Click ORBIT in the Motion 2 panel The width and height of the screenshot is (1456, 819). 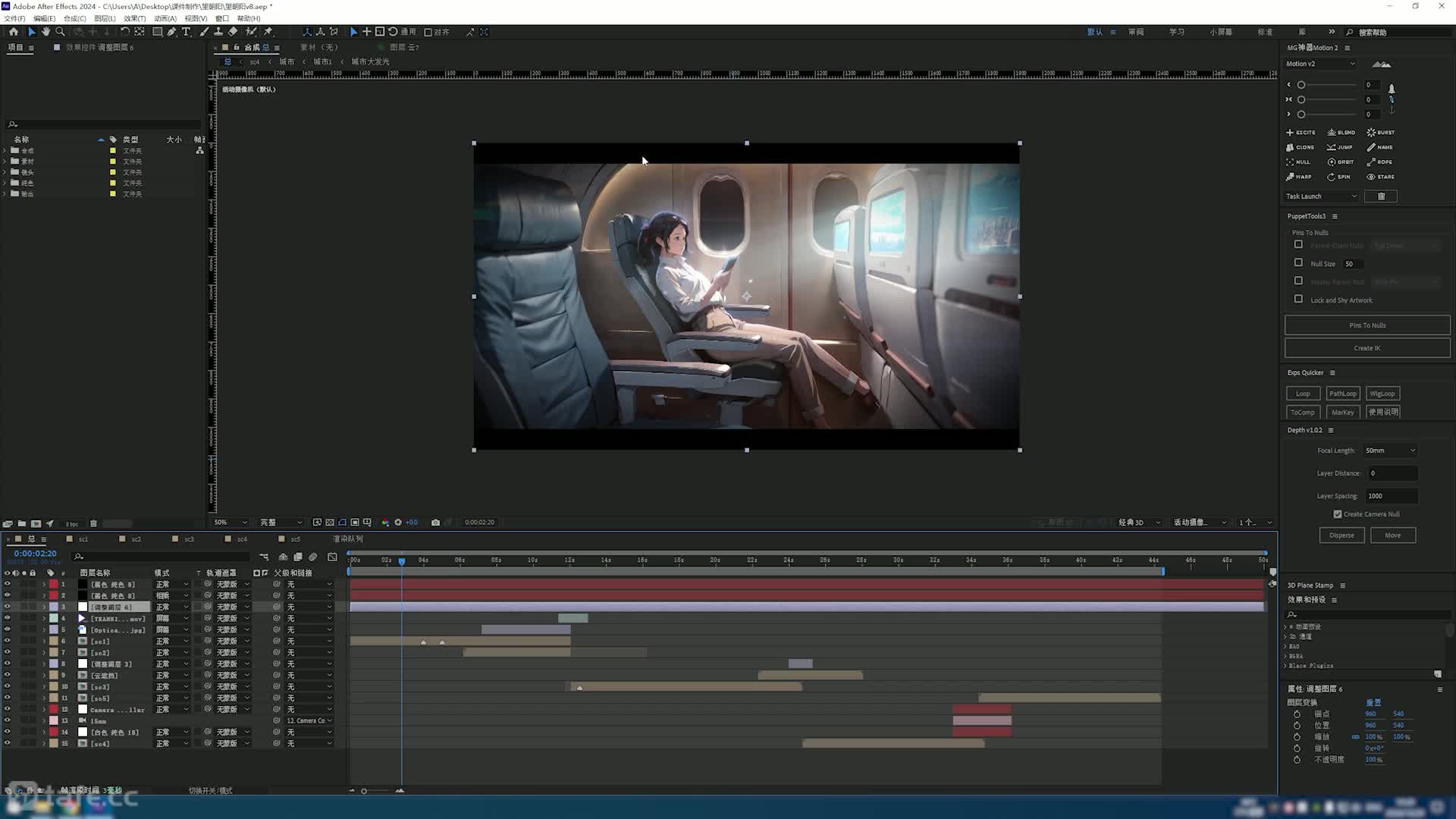(x=1340, y=162)
